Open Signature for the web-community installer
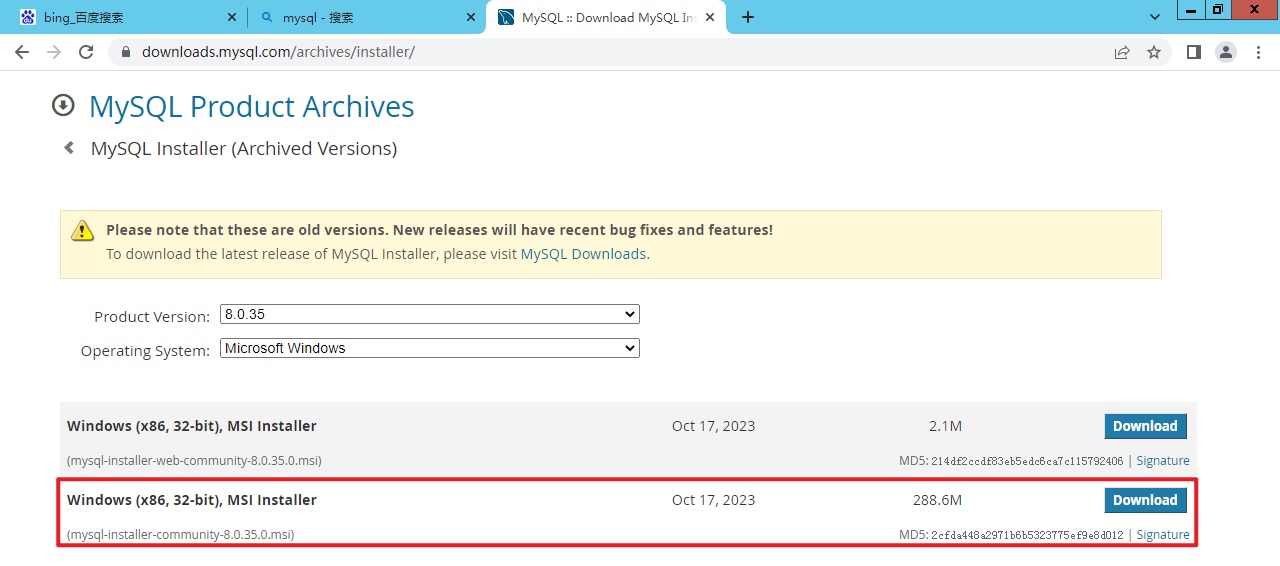The height and width of the screenshot is (566, 1280). click(x=1163, y=461)
